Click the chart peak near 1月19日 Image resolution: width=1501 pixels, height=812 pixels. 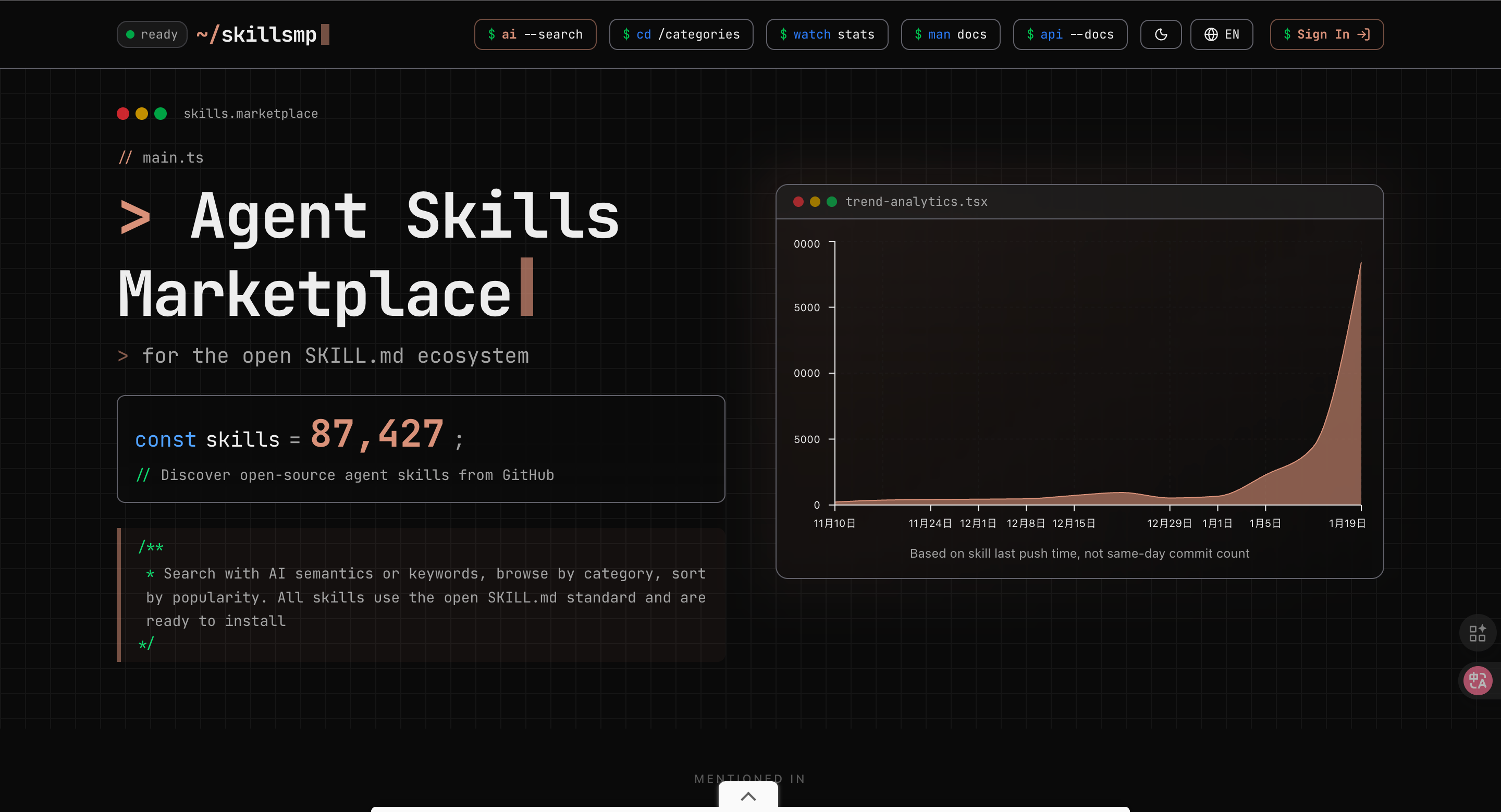click(1360, 266)
